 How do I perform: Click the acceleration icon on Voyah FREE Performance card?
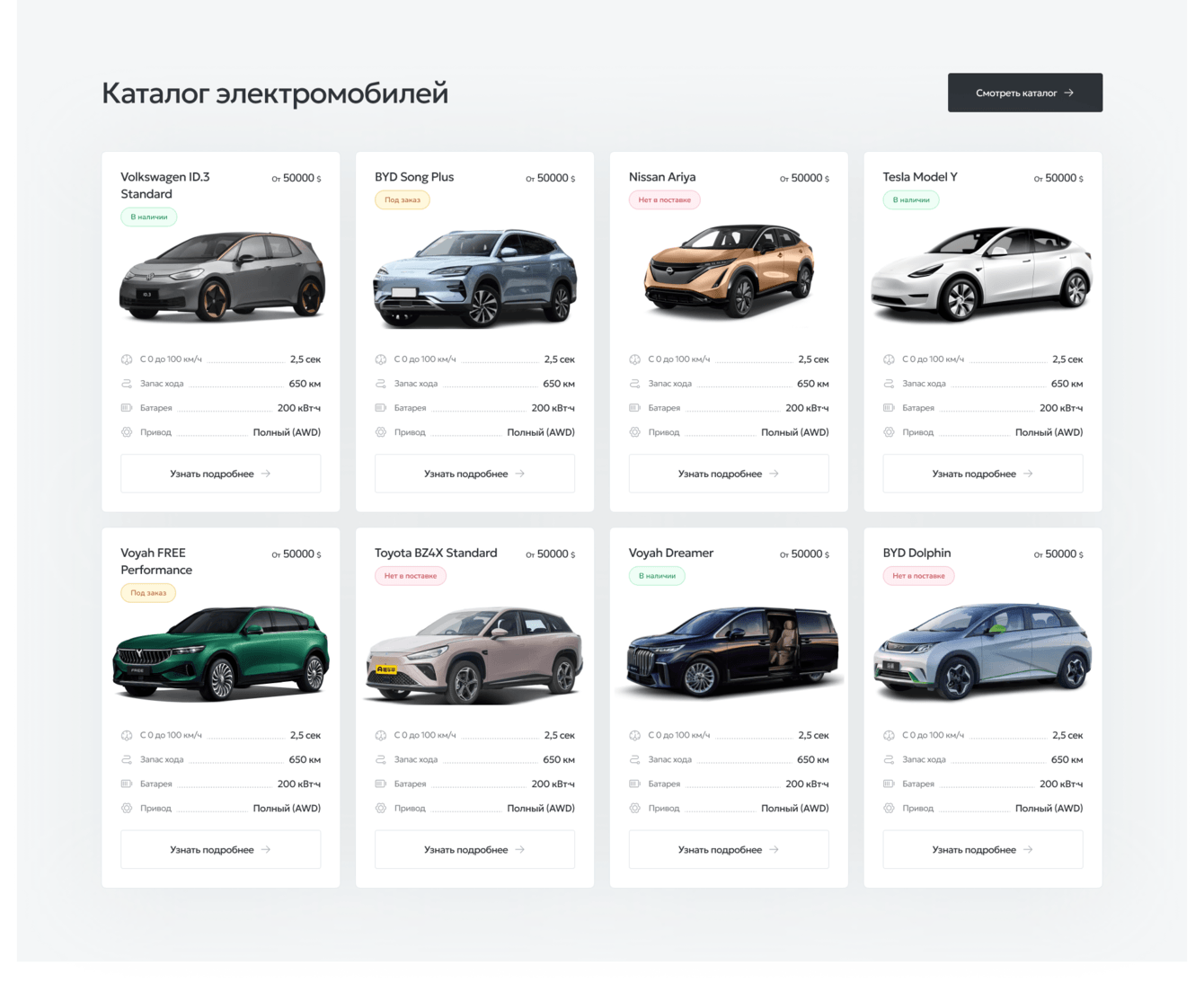pos(127,735)
